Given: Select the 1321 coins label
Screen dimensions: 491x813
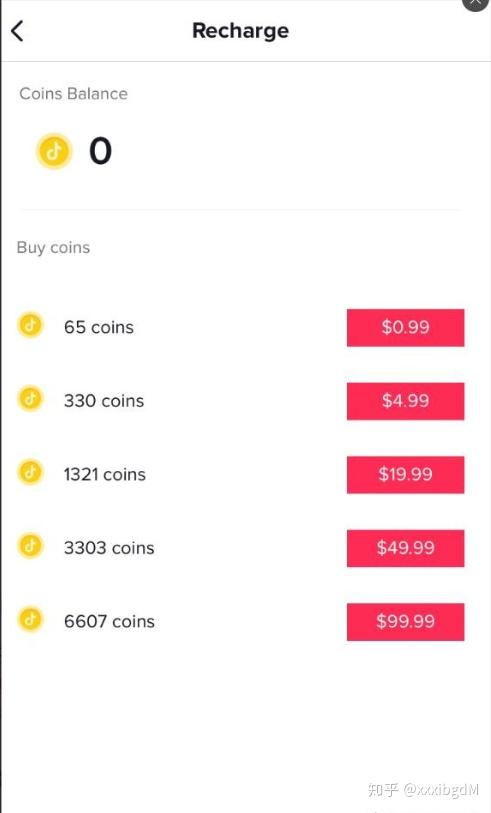Looking at the screenshot, I should (105, 474).
